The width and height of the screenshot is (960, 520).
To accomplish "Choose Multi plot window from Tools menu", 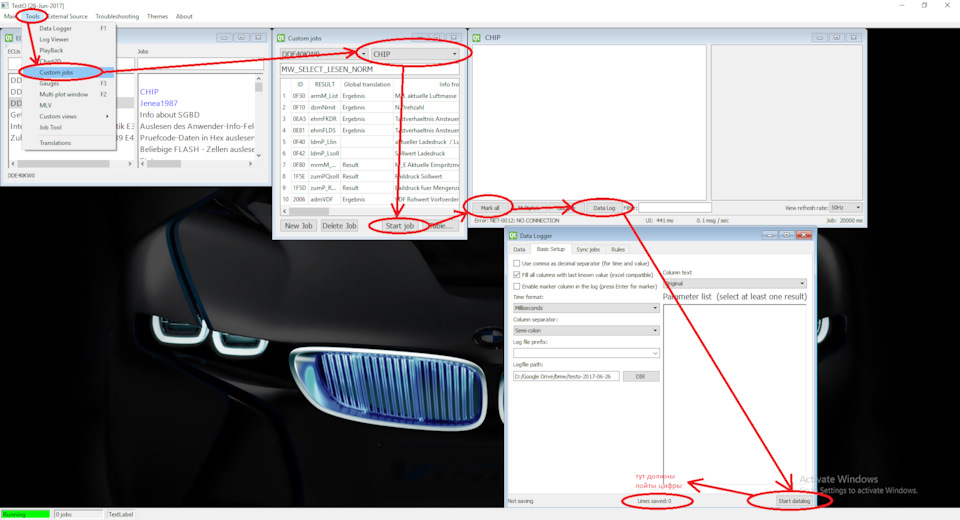I will coord(69,94).
